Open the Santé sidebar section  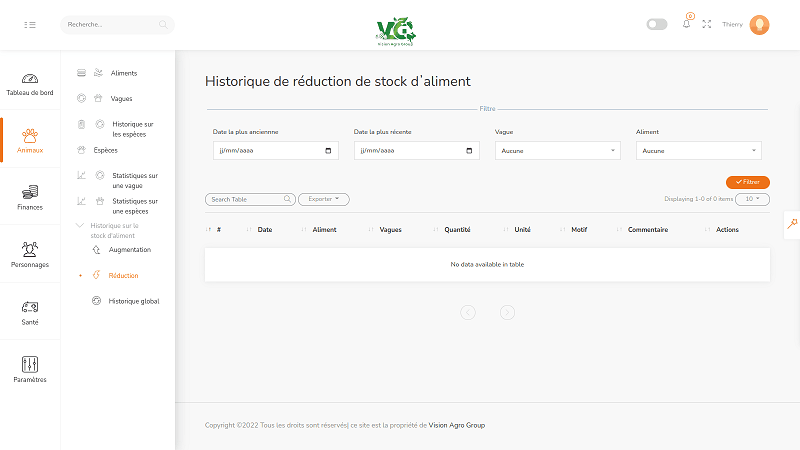click(x=30, y=312)
